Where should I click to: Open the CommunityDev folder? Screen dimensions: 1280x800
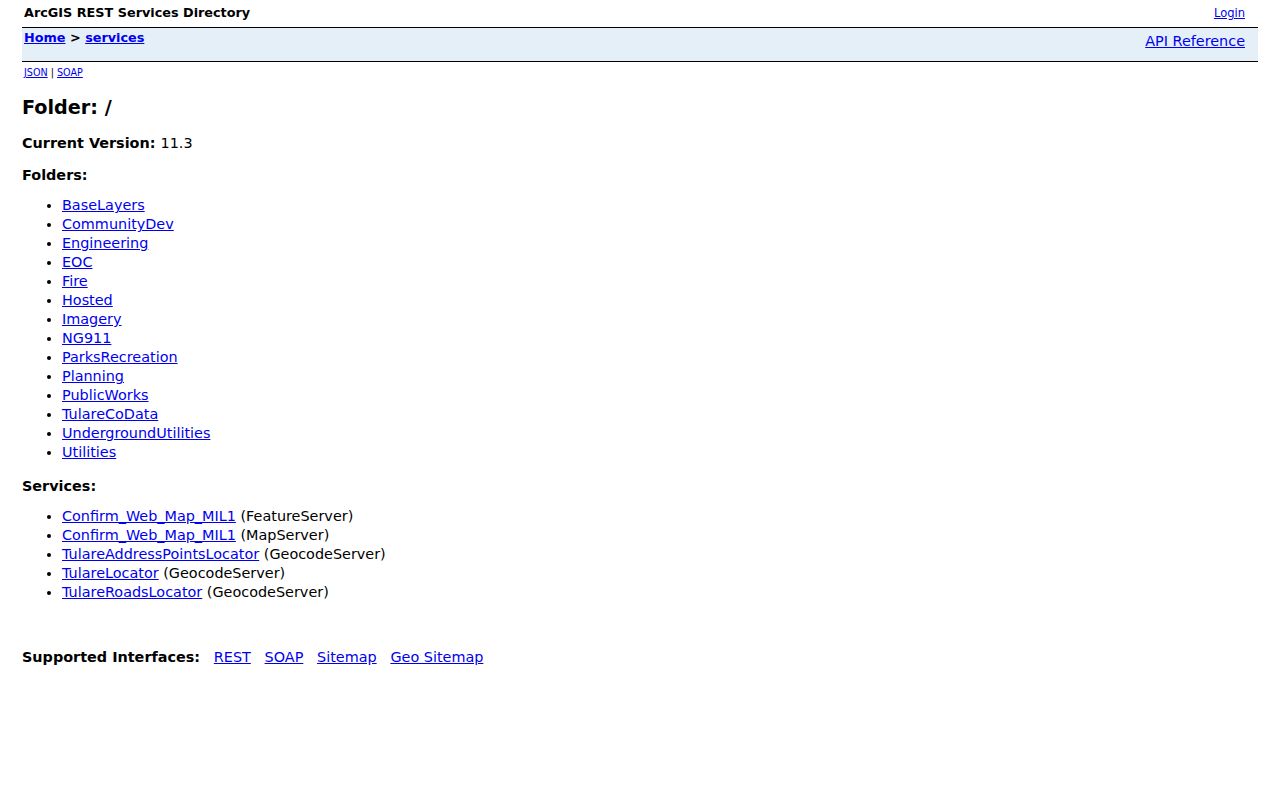pyautogui.click(x=118, y=224)
